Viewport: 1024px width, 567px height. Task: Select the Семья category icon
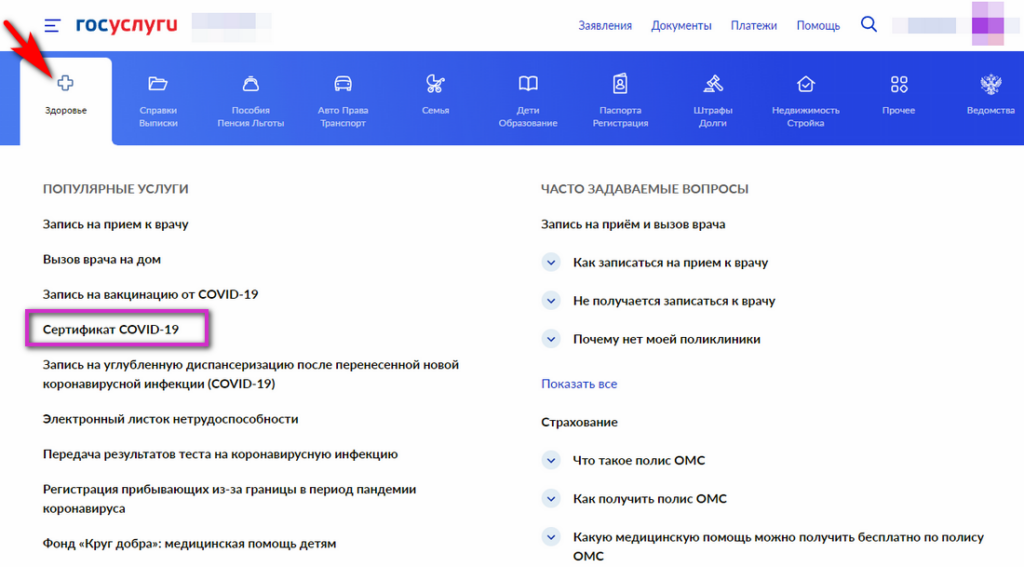435,84
